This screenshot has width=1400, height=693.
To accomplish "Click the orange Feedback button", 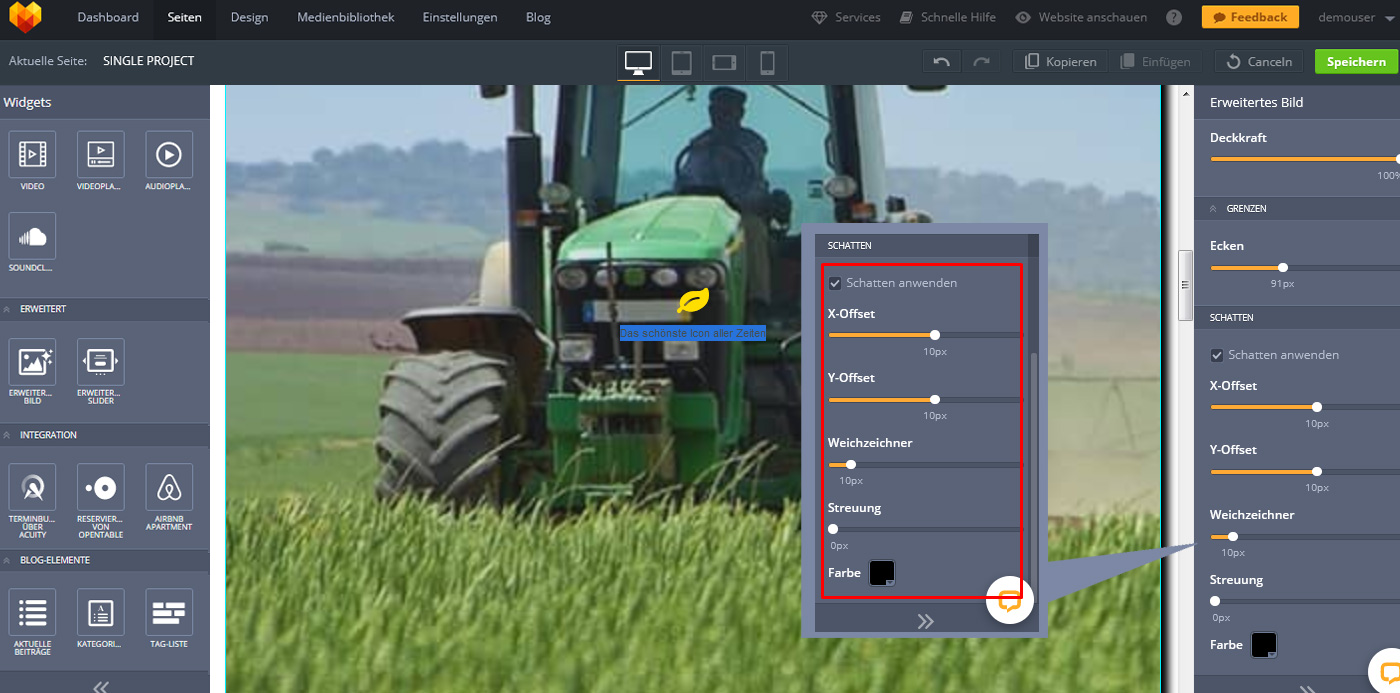I will point(1249,17).
